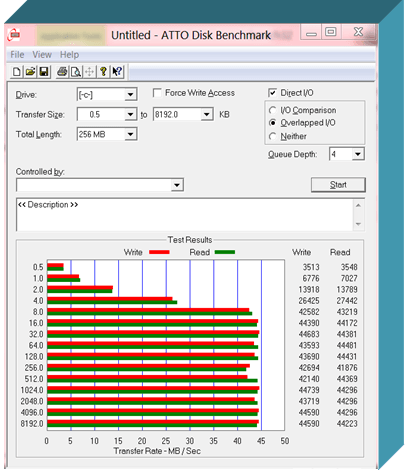The width and height of the screenshot is (407, 474).
Task: Click the read value 44223
Action: [x=347, y=424]
